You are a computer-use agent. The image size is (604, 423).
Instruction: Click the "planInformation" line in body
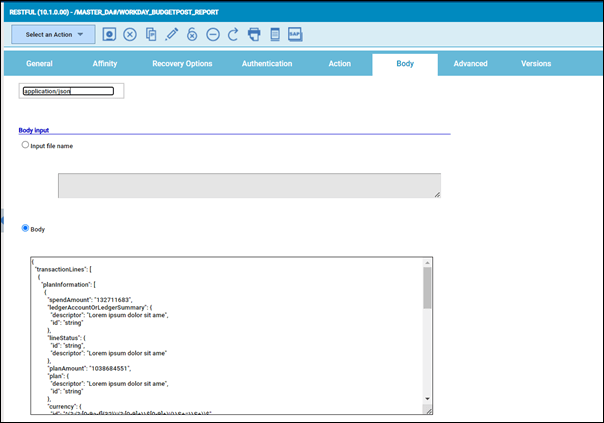tap(68, 285)
